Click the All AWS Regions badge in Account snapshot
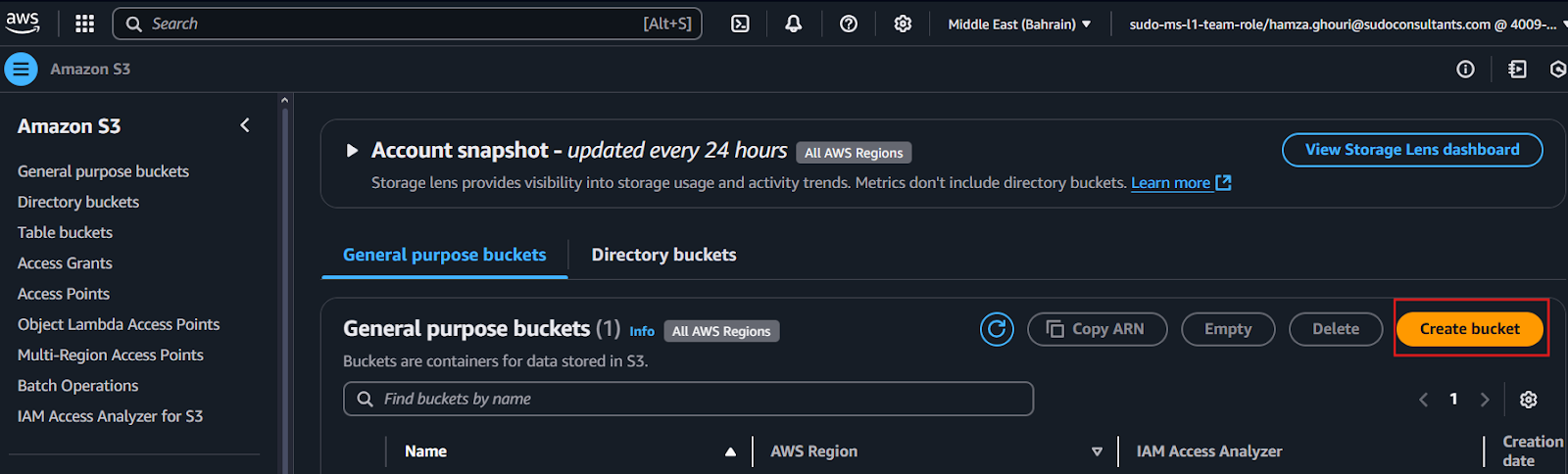The height and width of the screenshot is (474, 1568). tap(854, 153)
